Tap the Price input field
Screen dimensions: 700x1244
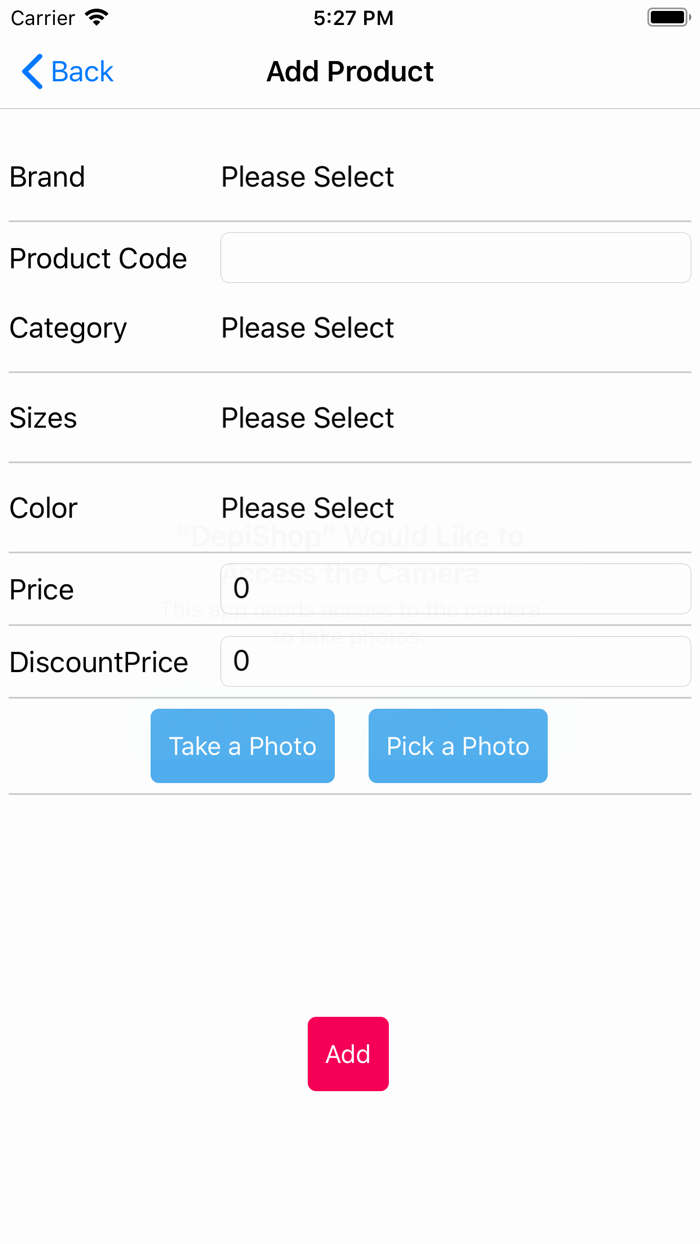455,589
